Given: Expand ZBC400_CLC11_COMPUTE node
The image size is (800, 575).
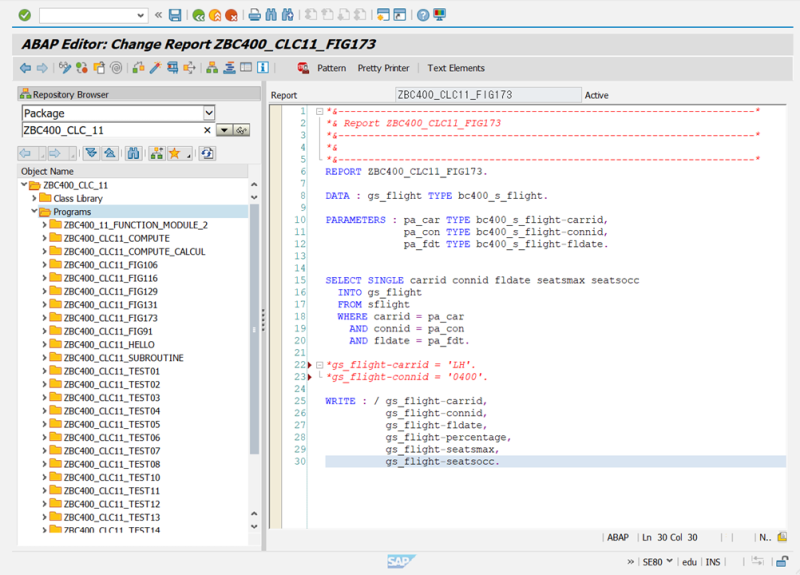Looking at the screenshot, I should (x=44, y=238).
